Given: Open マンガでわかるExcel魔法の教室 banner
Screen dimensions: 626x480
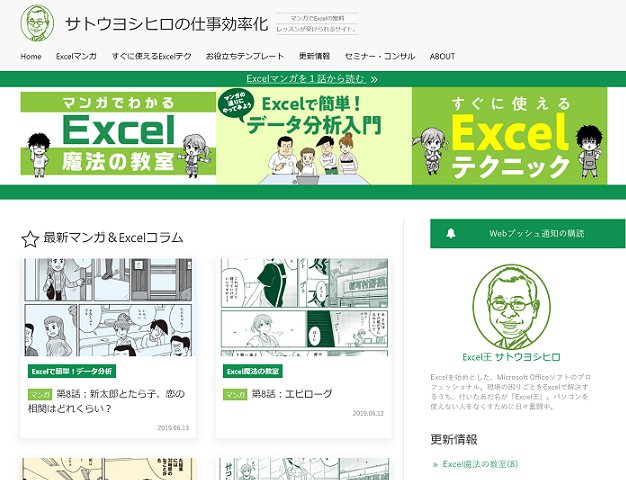Looking at the screenshot, I should click(x=118, y=134).
